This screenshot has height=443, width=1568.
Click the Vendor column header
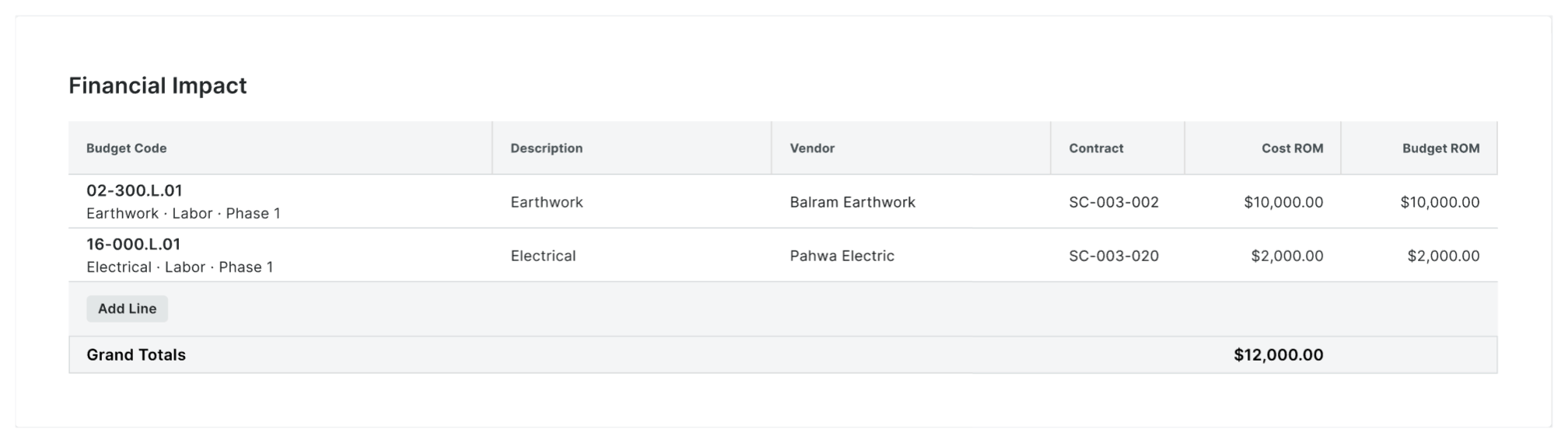[x=812, y=148]
